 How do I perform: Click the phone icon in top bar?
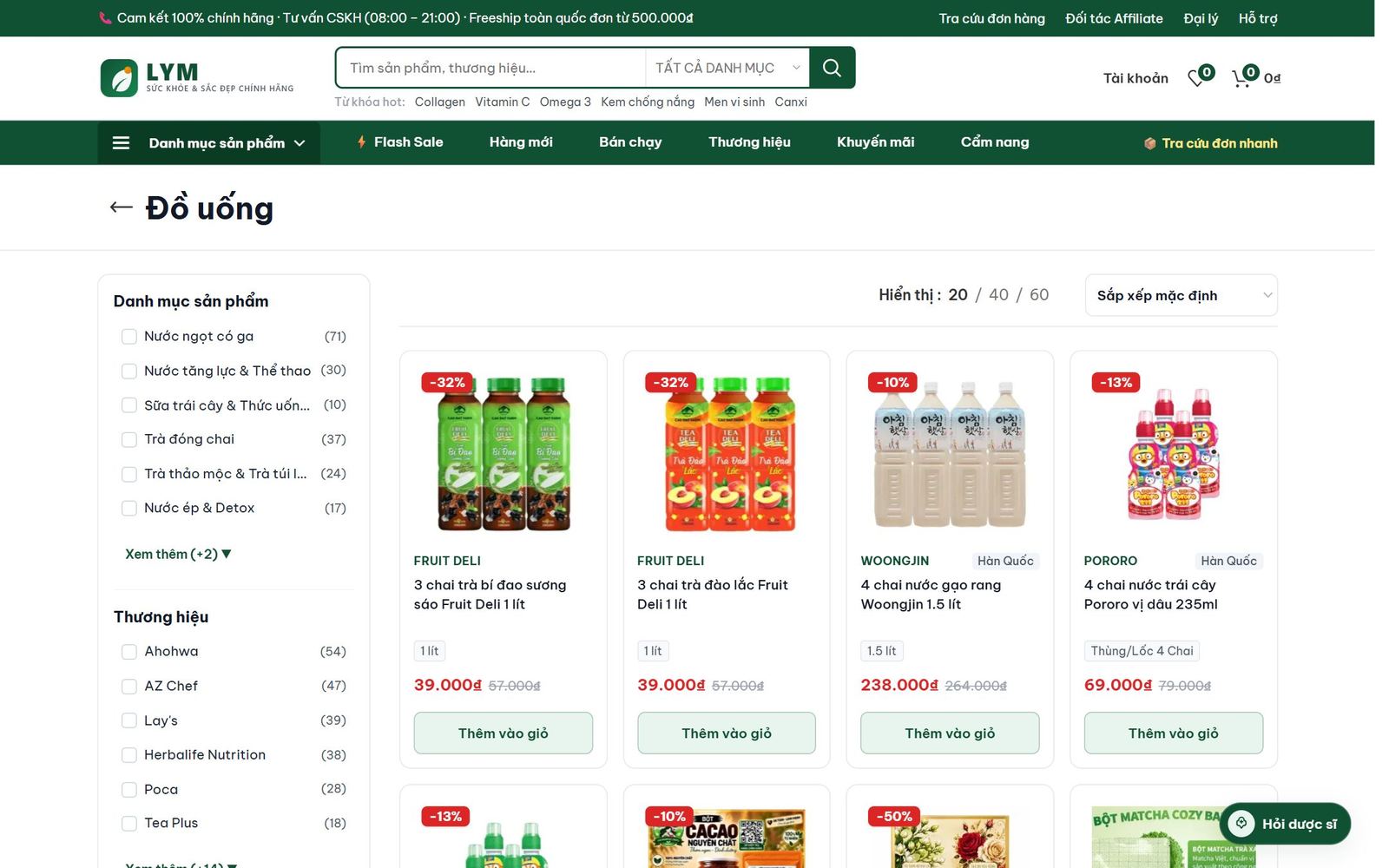coord(105,18)
